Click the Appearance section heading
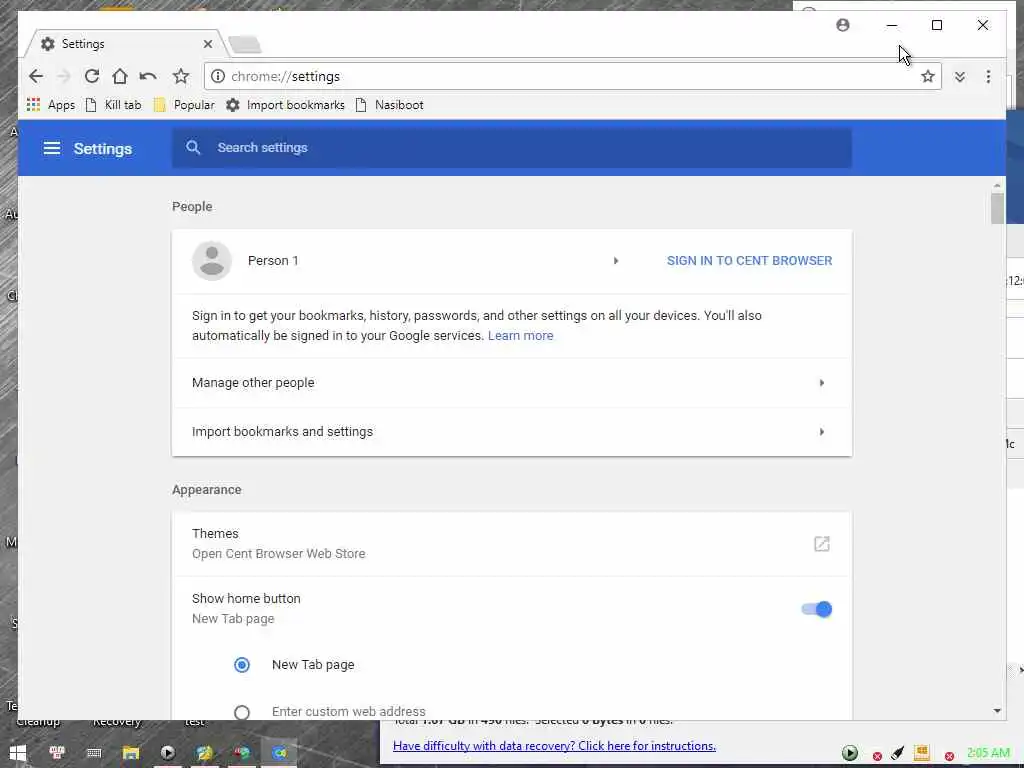Viewport: 1024px width, 768px height. (206, 490)
